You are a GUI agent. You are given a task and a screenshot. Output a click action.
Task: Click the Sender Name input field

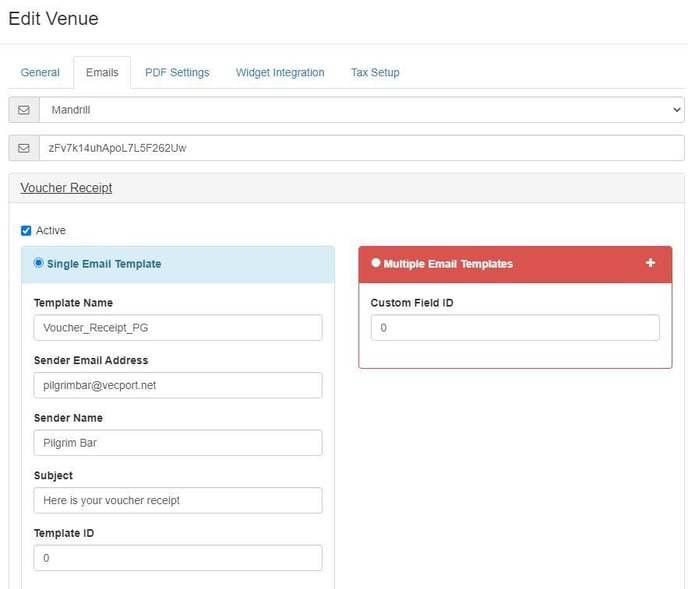tap(178, 443)
